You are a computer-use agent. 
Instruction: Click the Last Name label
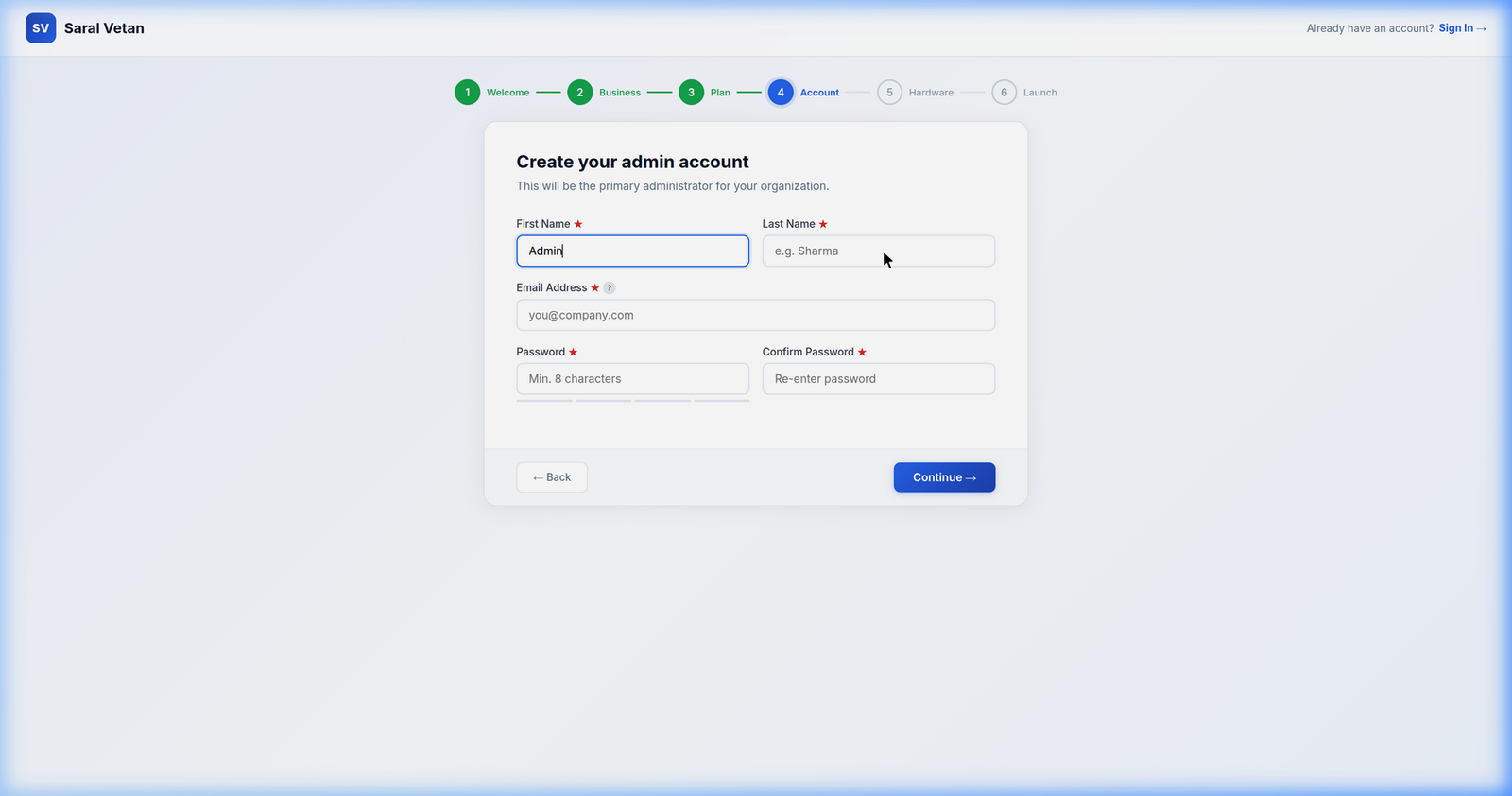tap(789, 224)
